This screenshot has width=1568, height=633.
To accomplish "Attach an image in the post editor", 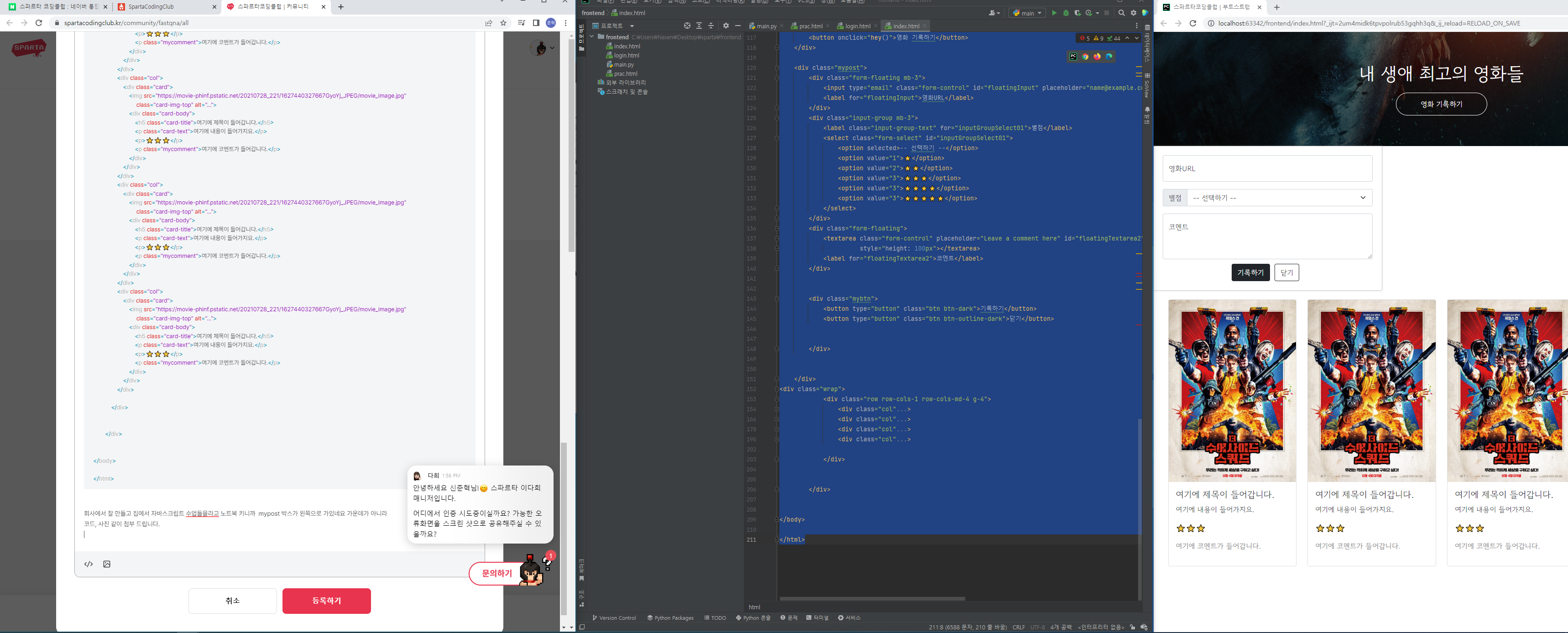I will click(106, 564).
